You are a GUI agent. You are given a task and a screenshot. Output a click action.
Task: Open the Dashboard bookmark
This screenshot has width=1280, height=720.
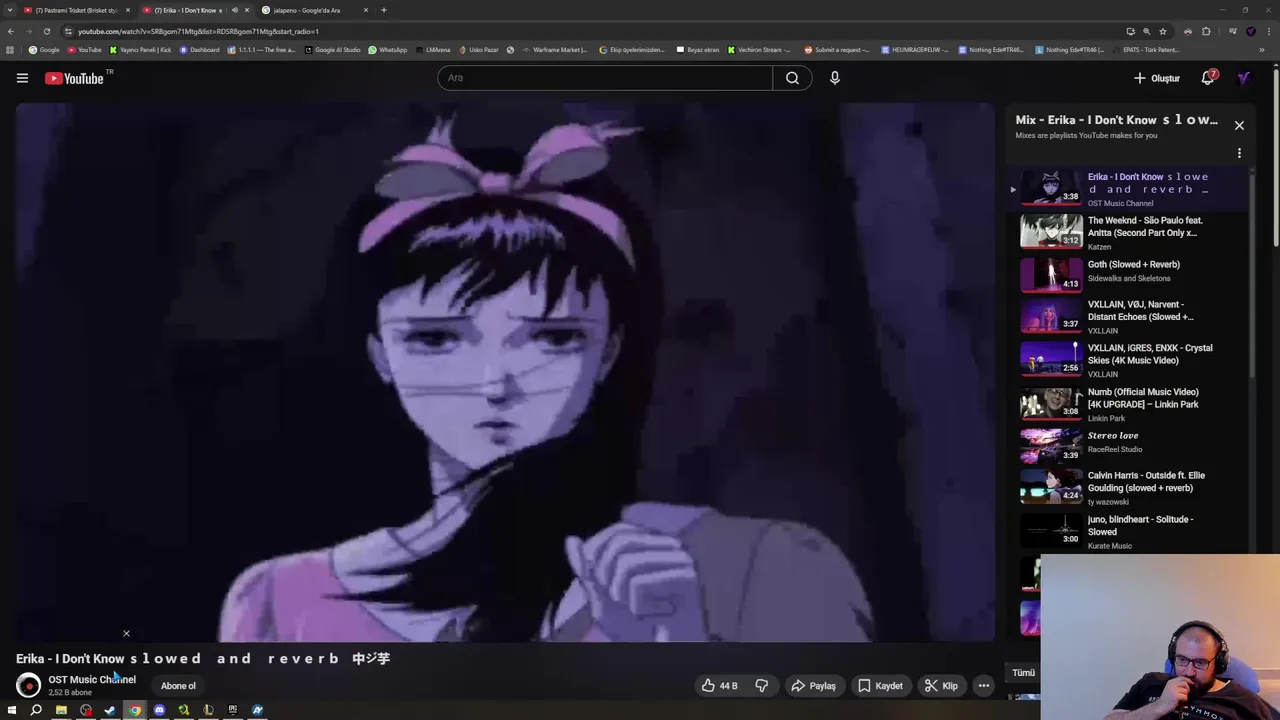pyautogui.click(x=198, y=50)
